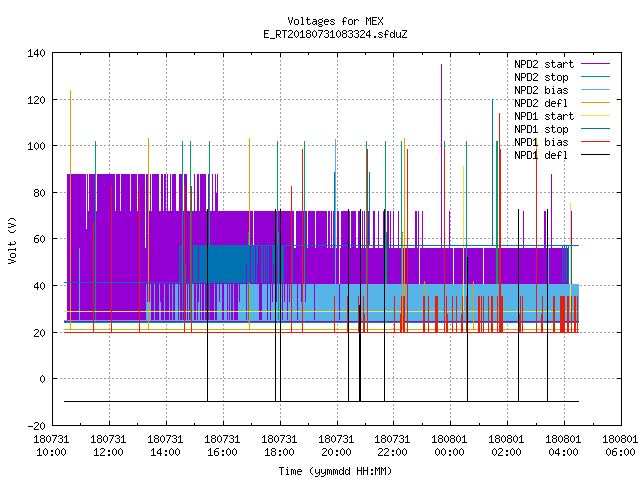Click the 40 y-axis tick label
This screenshot has width=640, height=480.
point(40,286)
